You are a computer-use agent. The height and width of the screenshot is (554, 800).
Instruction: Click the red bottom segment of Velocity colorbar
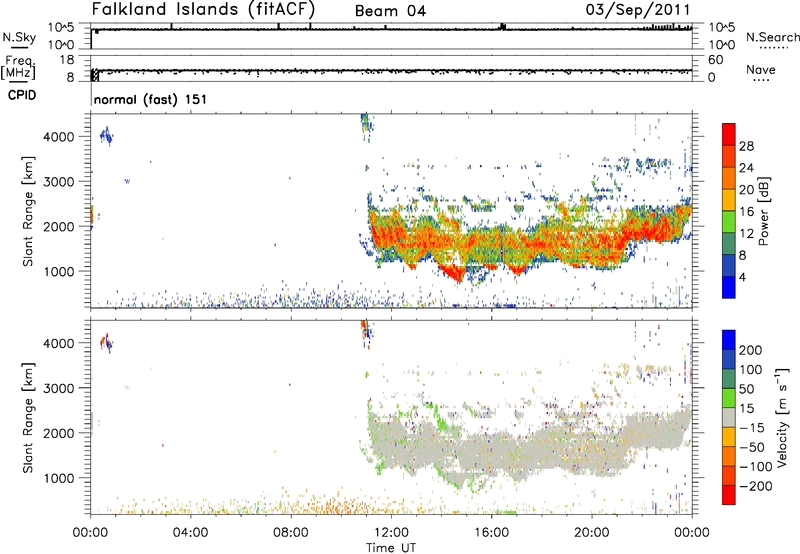coord(729,495)
